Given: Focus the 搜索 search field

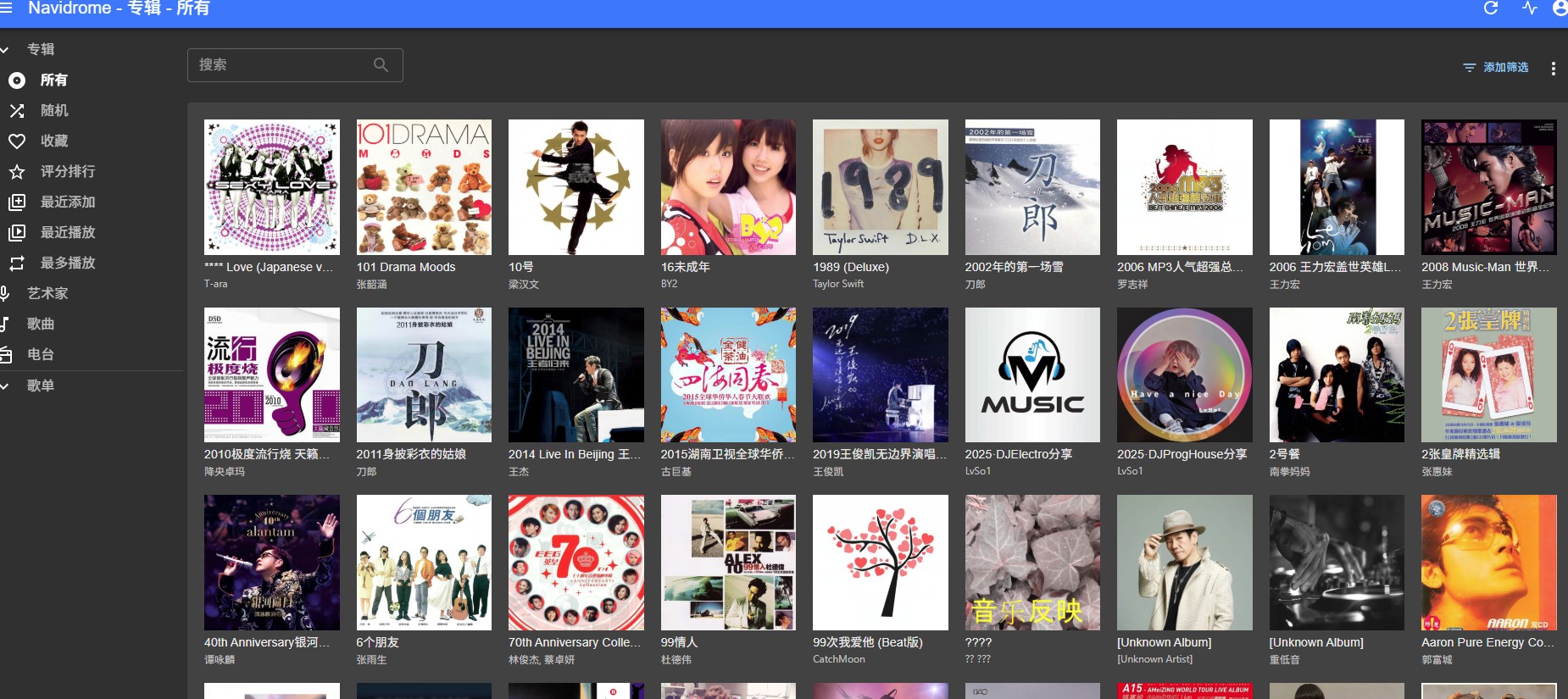Looking at the screenshot, I should (295, 65).
